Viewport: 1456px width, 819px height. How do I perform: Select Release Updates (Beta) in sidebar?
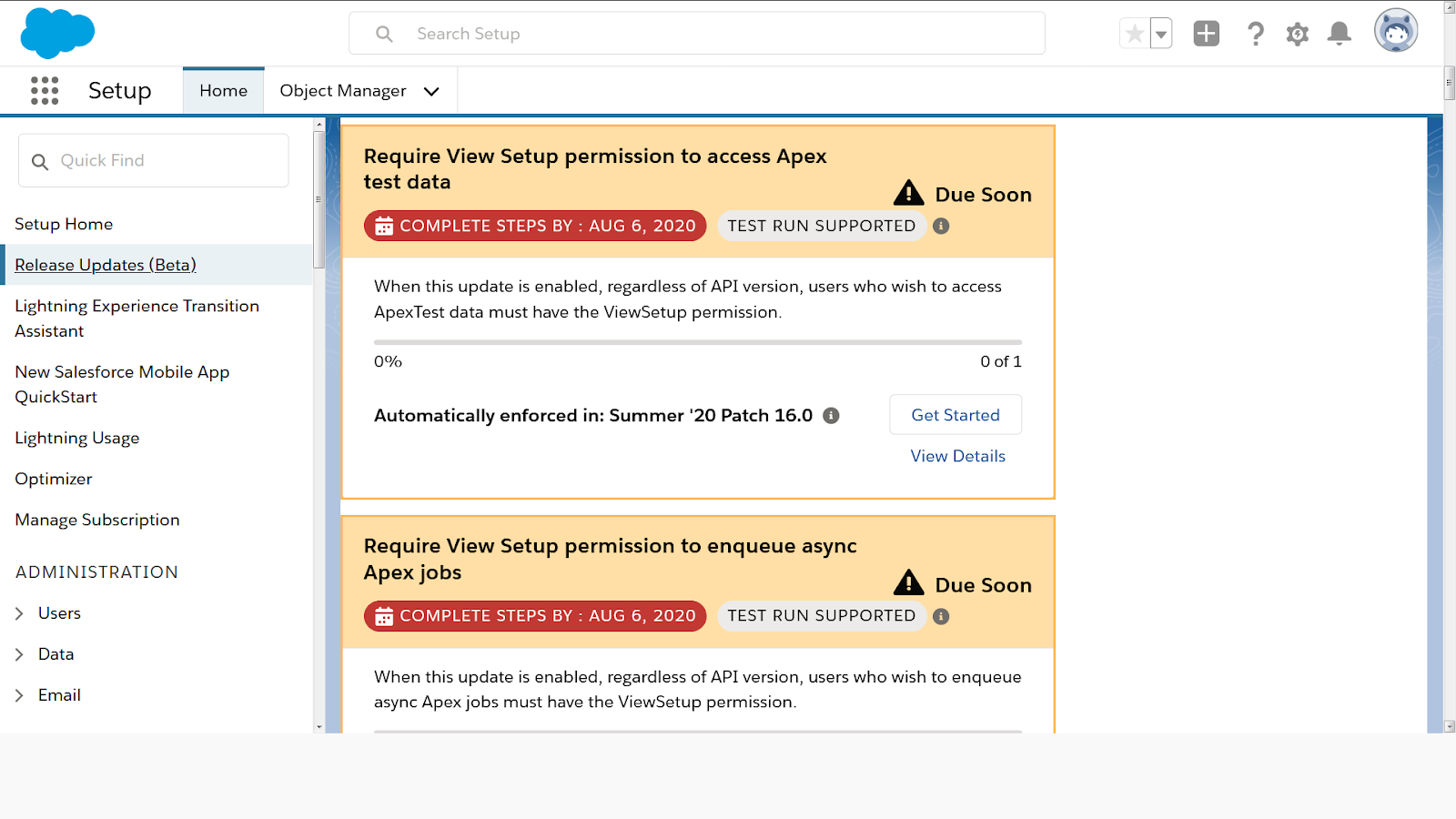pos(106,265)
